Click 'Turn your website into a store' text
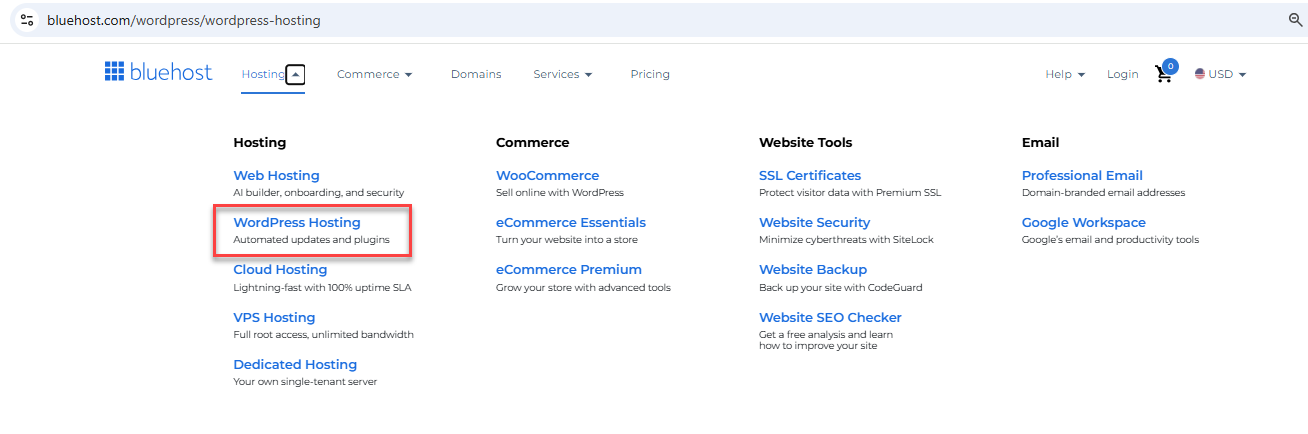This screenshot has height=434, width=1308. (x=567, y=240)
